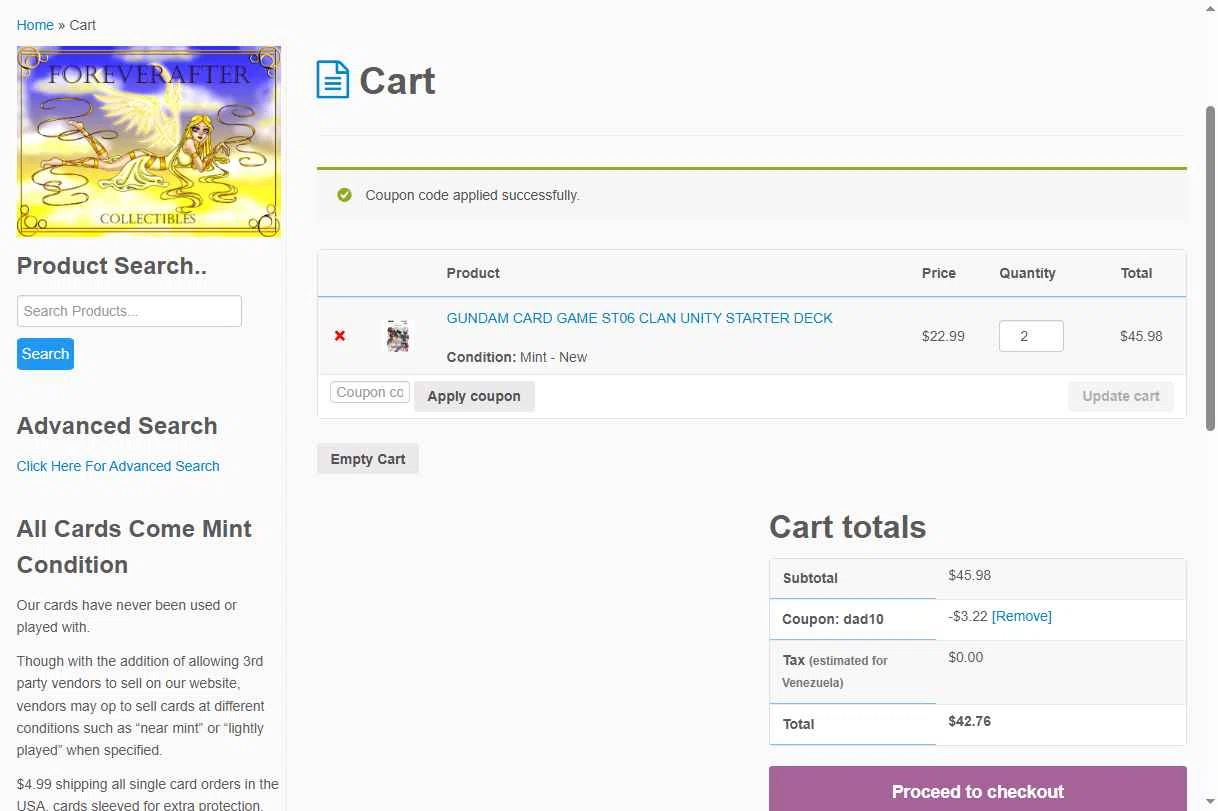Click the green coupon success checkmark

tap(345, 195)
